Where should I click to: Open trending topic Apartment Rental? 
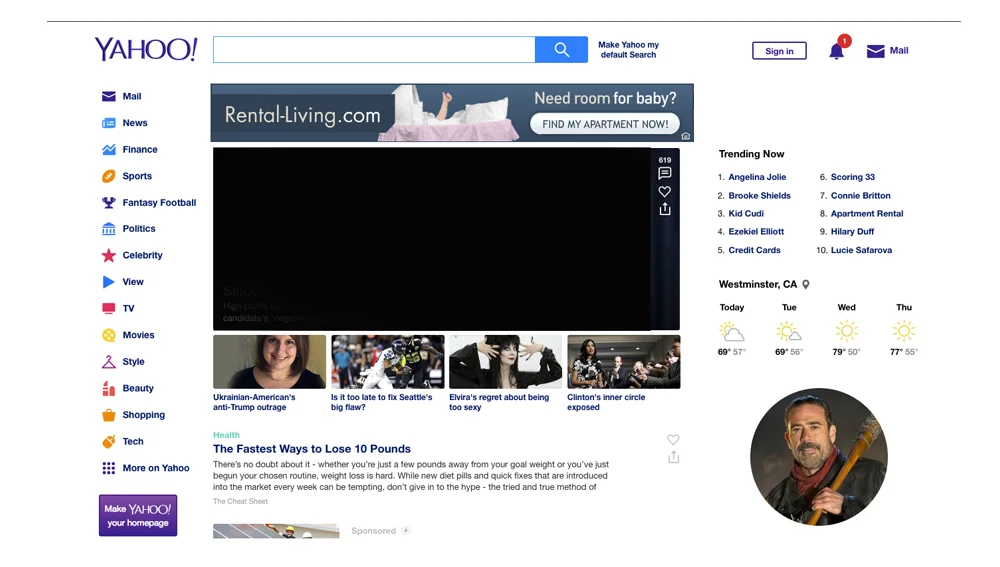click(867, 214)
